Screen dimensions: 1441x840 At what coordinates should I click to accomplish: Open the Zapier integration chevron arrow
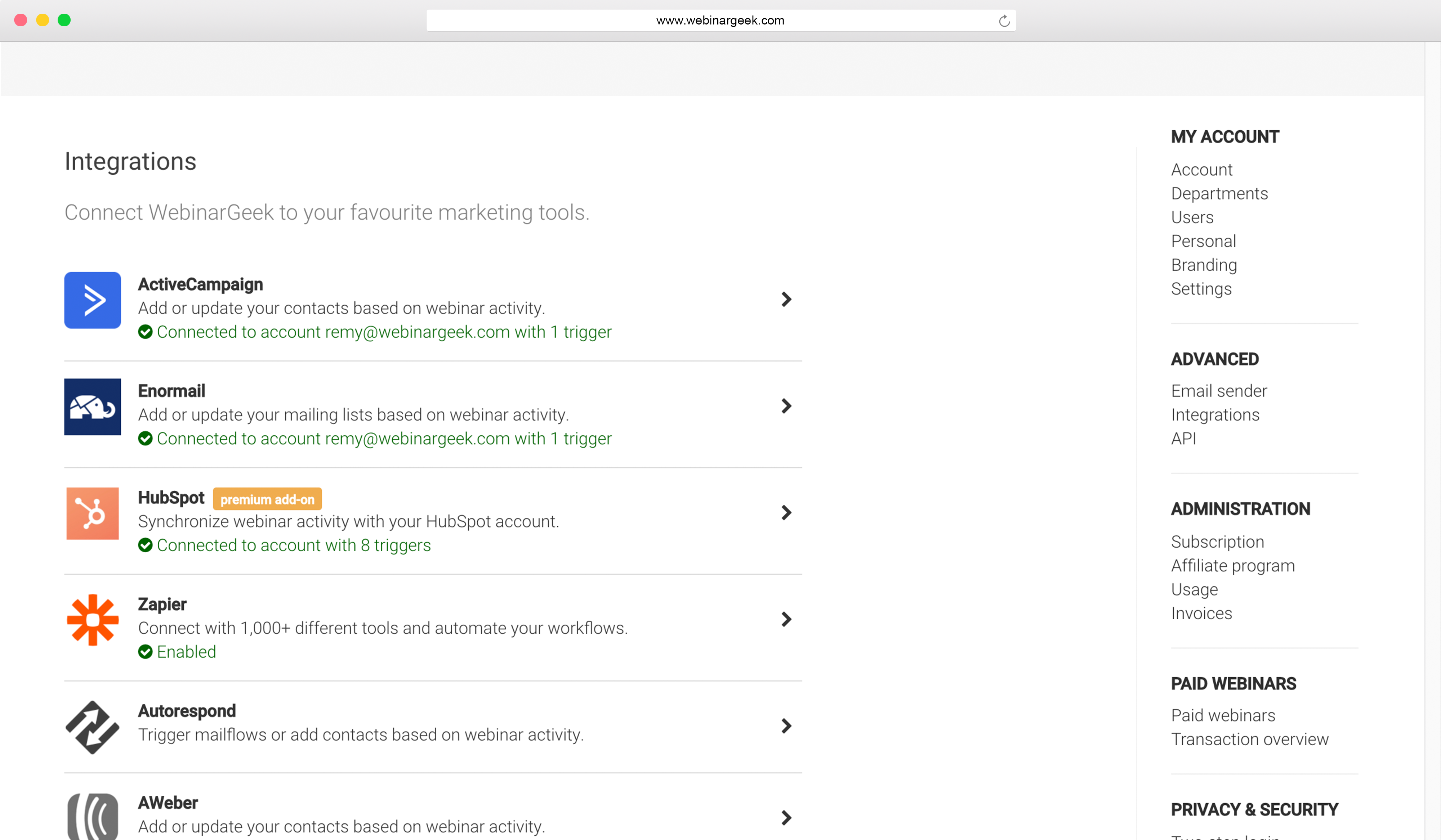786,619
